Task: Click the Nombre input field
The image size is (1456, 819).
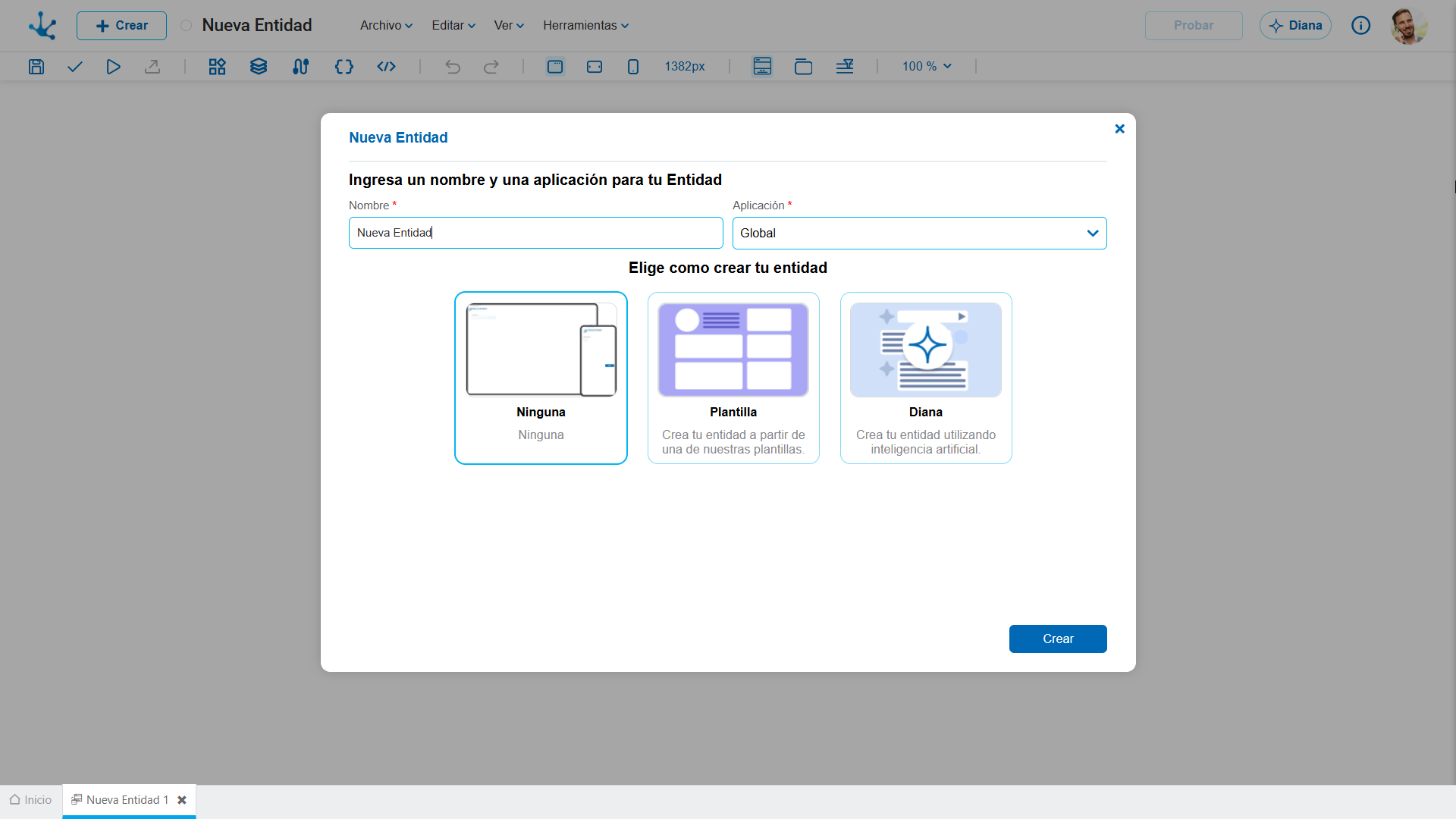Action: (536, 233)
